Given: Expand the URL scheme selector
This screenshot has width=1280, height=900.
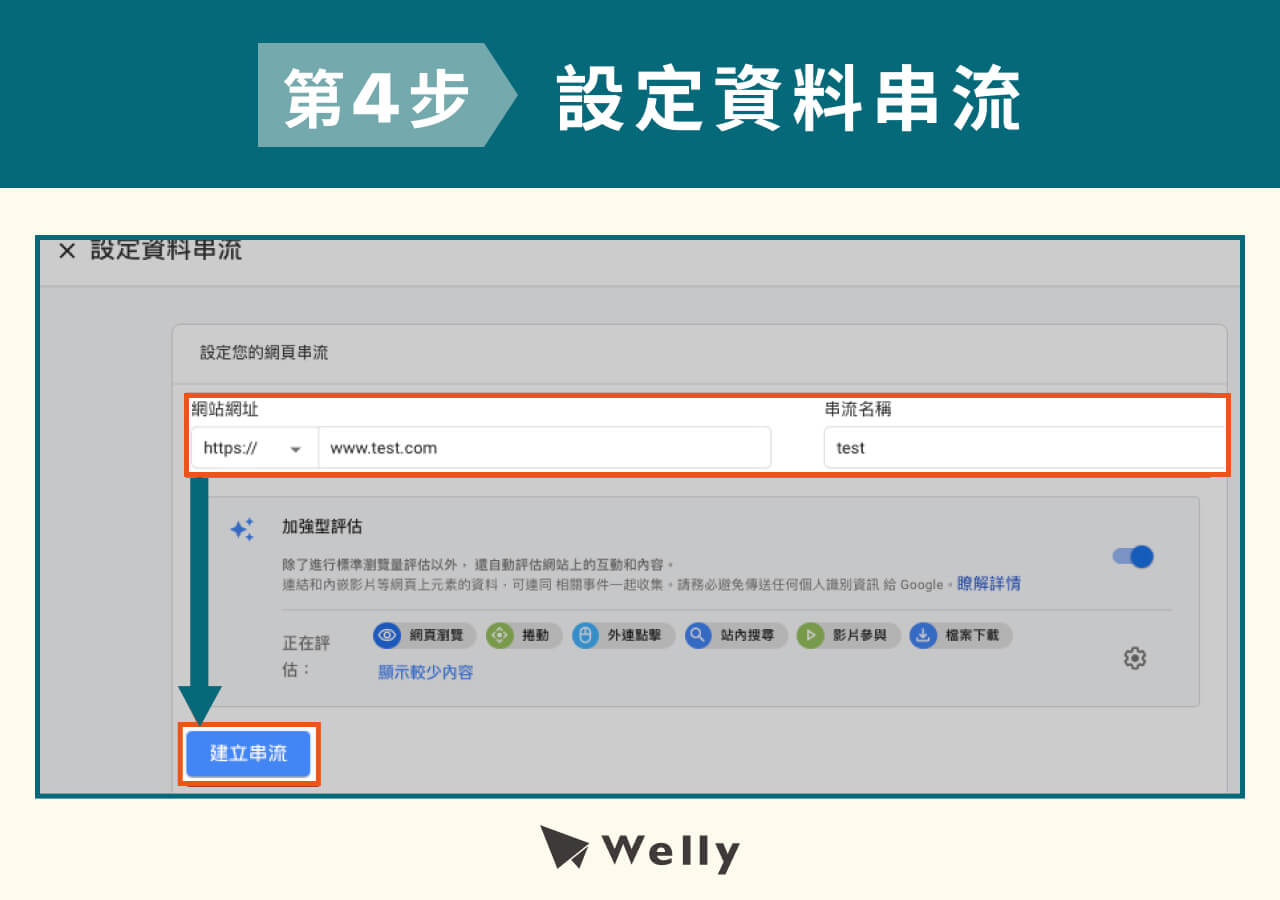Looking at the screenshot, I should point(296,448).
